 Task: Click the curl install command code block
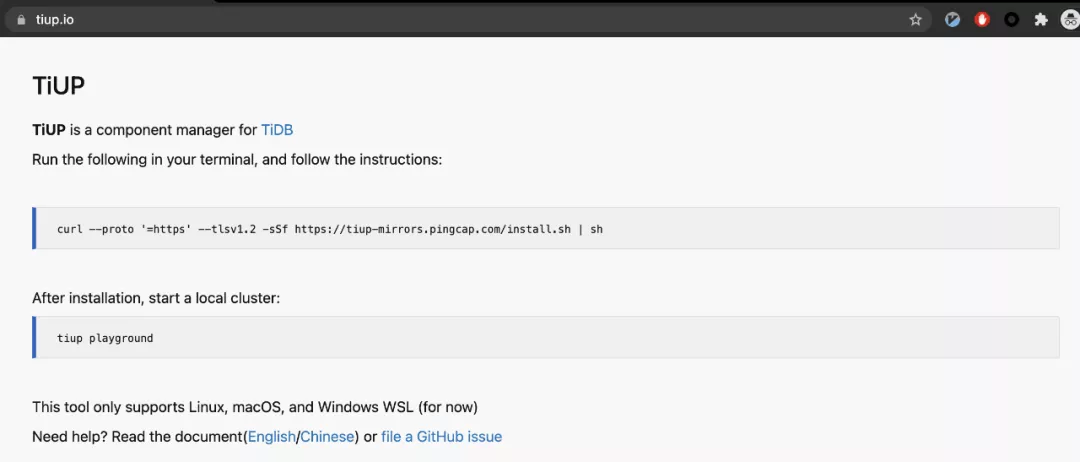[x=330, y=229]
